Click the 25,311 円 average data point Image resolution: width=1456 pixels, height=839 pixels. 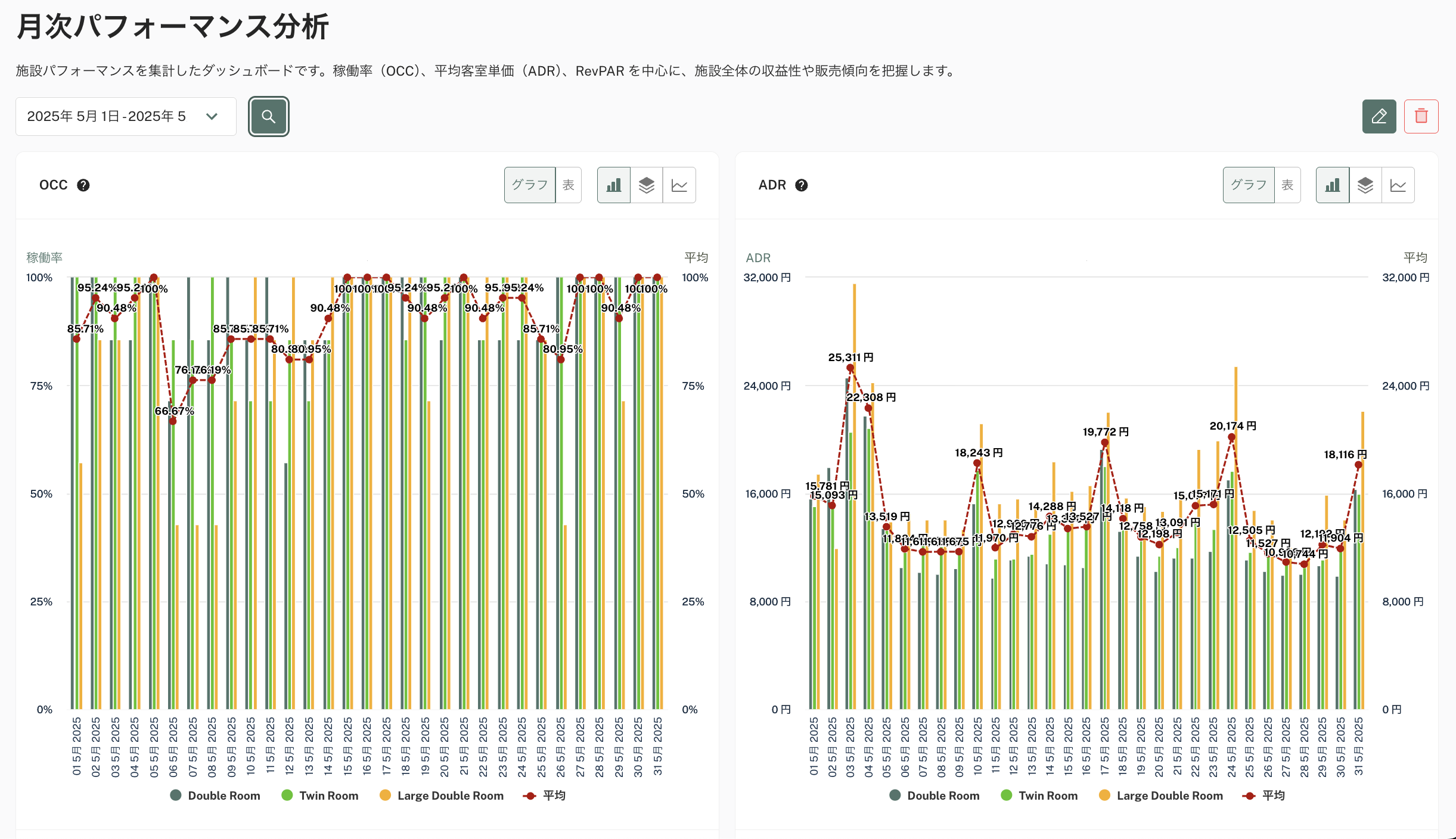click(850, 368)
